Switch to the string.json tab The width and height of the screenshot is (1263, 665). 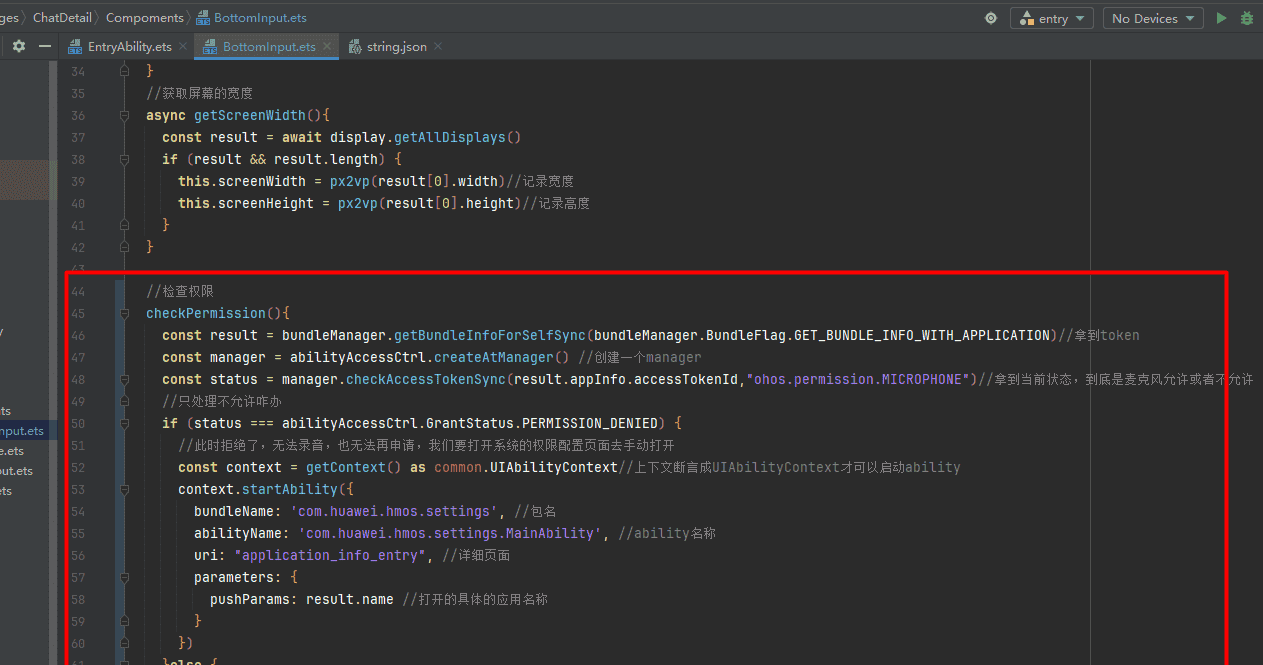coord(396,47)
